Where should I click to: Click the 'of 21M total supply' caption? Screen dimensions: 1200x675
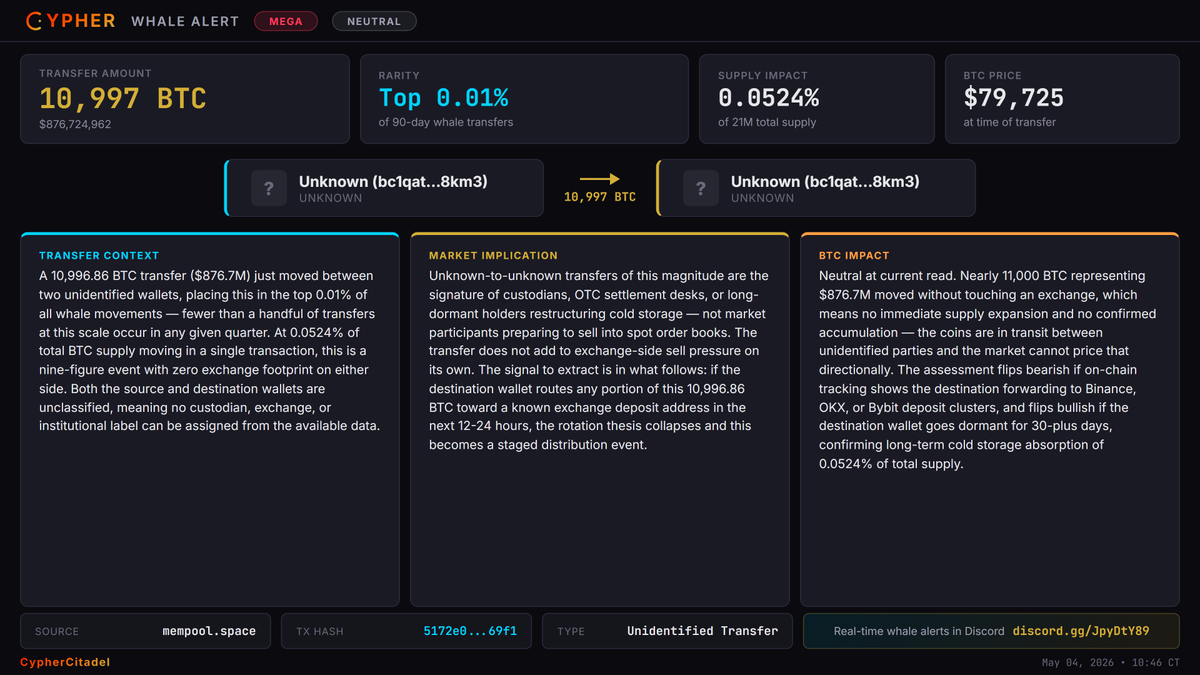tap(767, 122)
